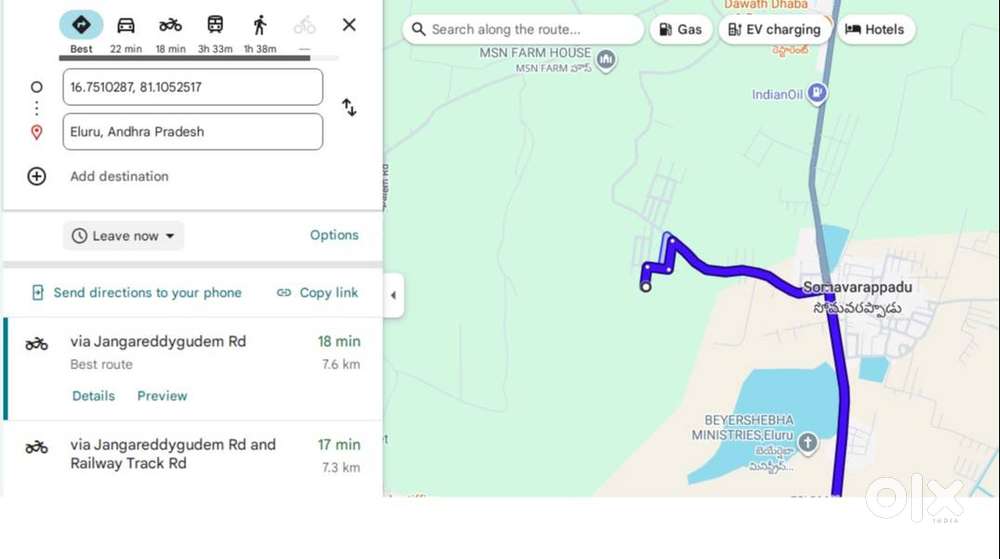Open route Options
This screenshot has width=1000, height=559.
pos(334,235)
